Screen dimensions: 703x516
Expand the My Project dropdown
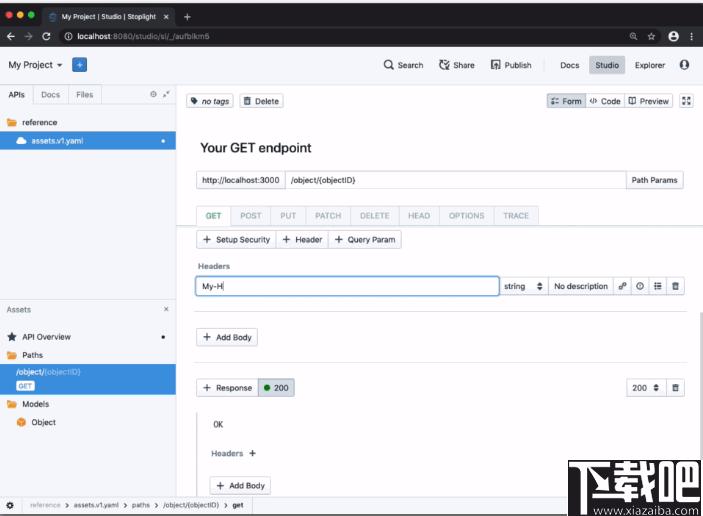click(x=35, y=65)
